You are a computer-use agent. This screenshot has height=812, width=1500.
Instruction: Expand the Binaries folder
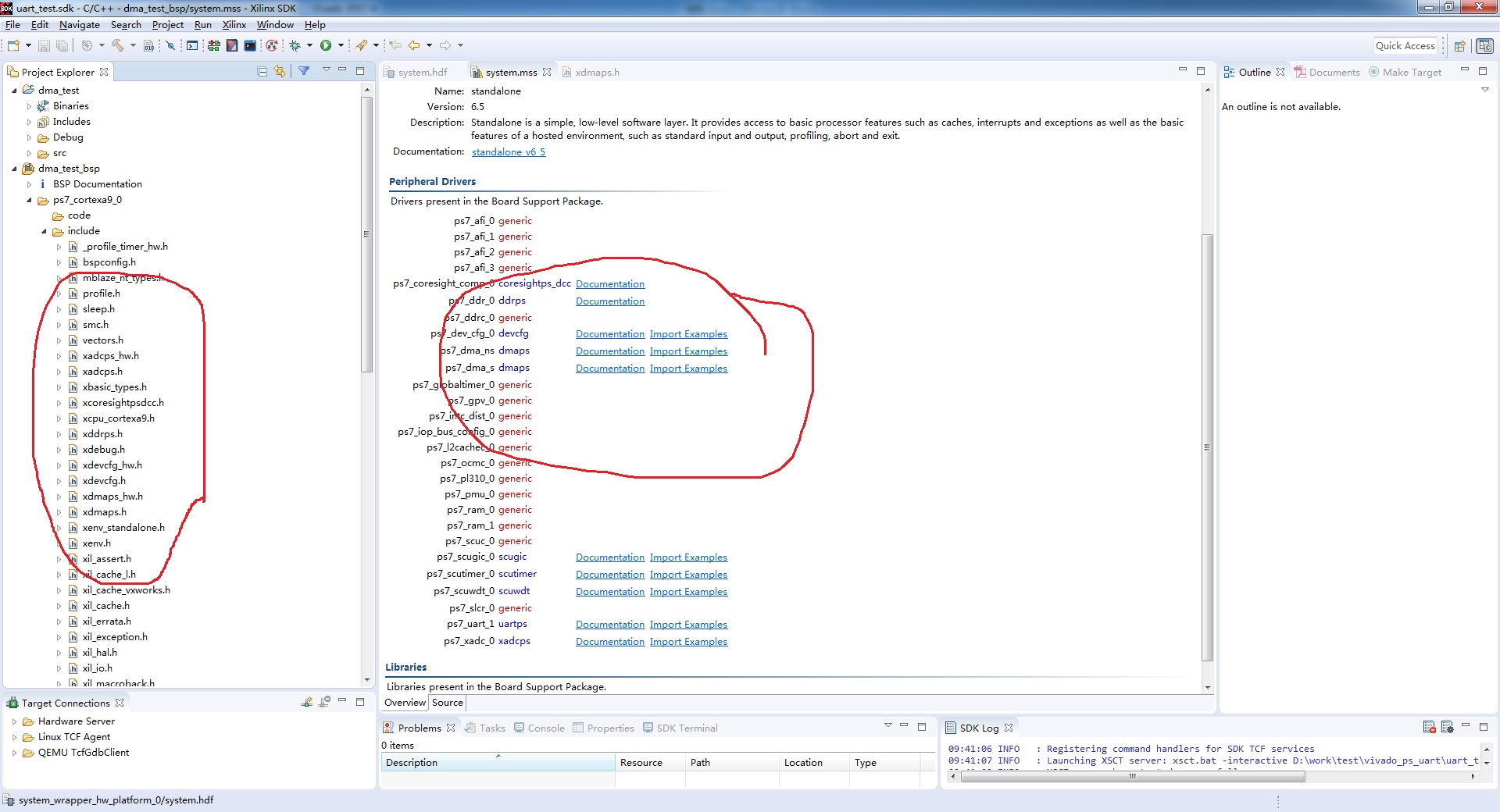point(29,106)
